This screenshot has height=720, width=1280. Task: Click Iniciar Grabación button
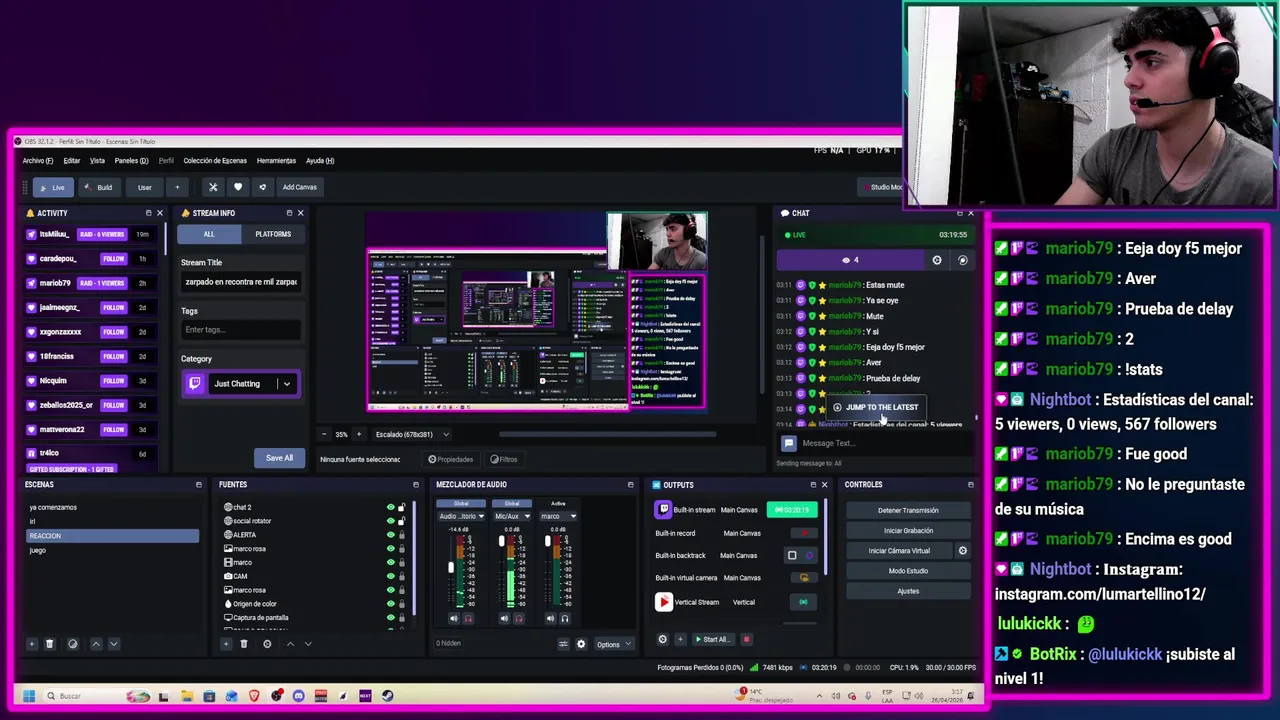click(908, 531)
